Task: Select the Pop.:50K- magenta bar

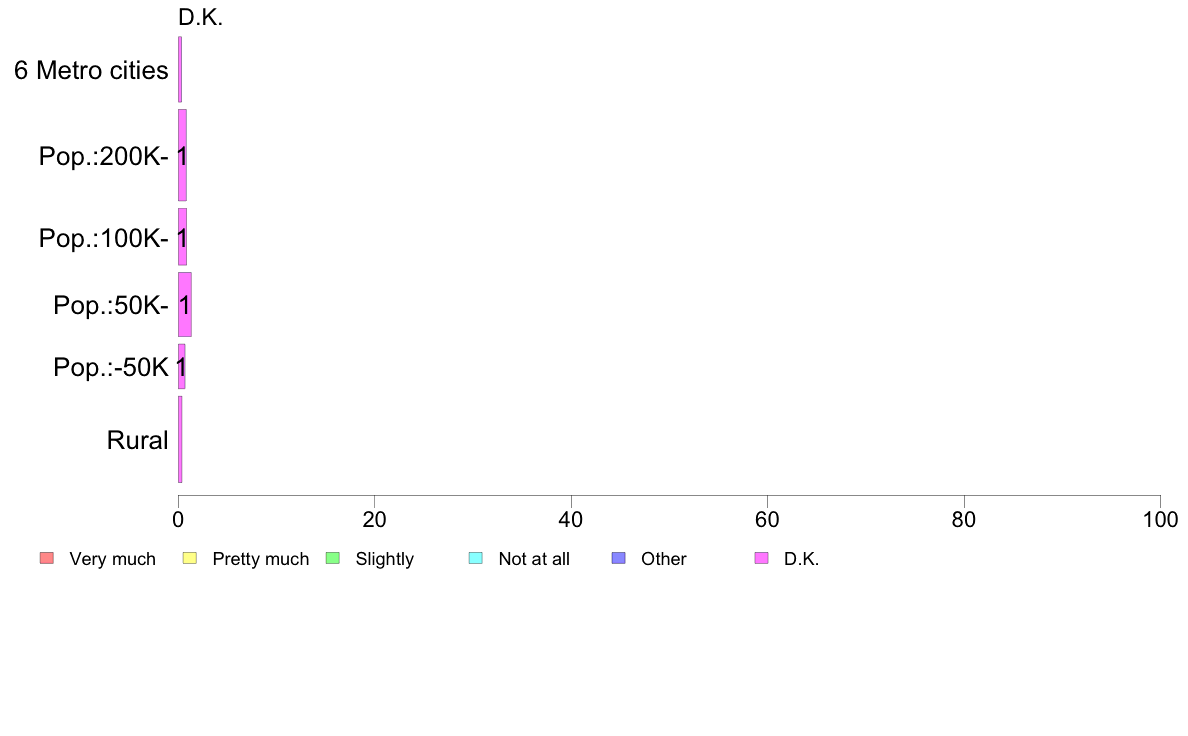Action: (185, 305)
